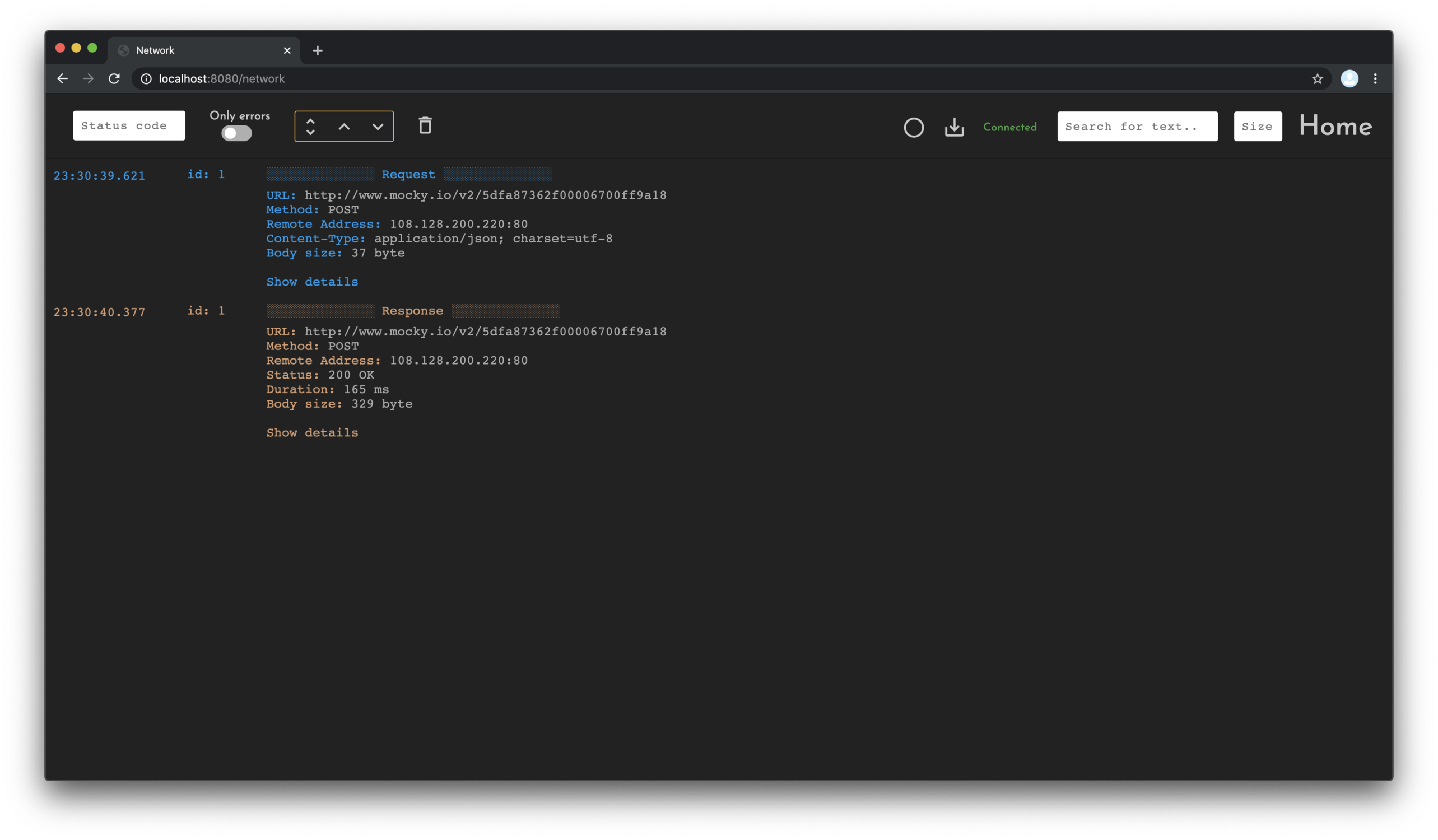The height and width of the screenshot is (840, 1438).
Task: Show details of the Response entry
Action: point(312,433)
